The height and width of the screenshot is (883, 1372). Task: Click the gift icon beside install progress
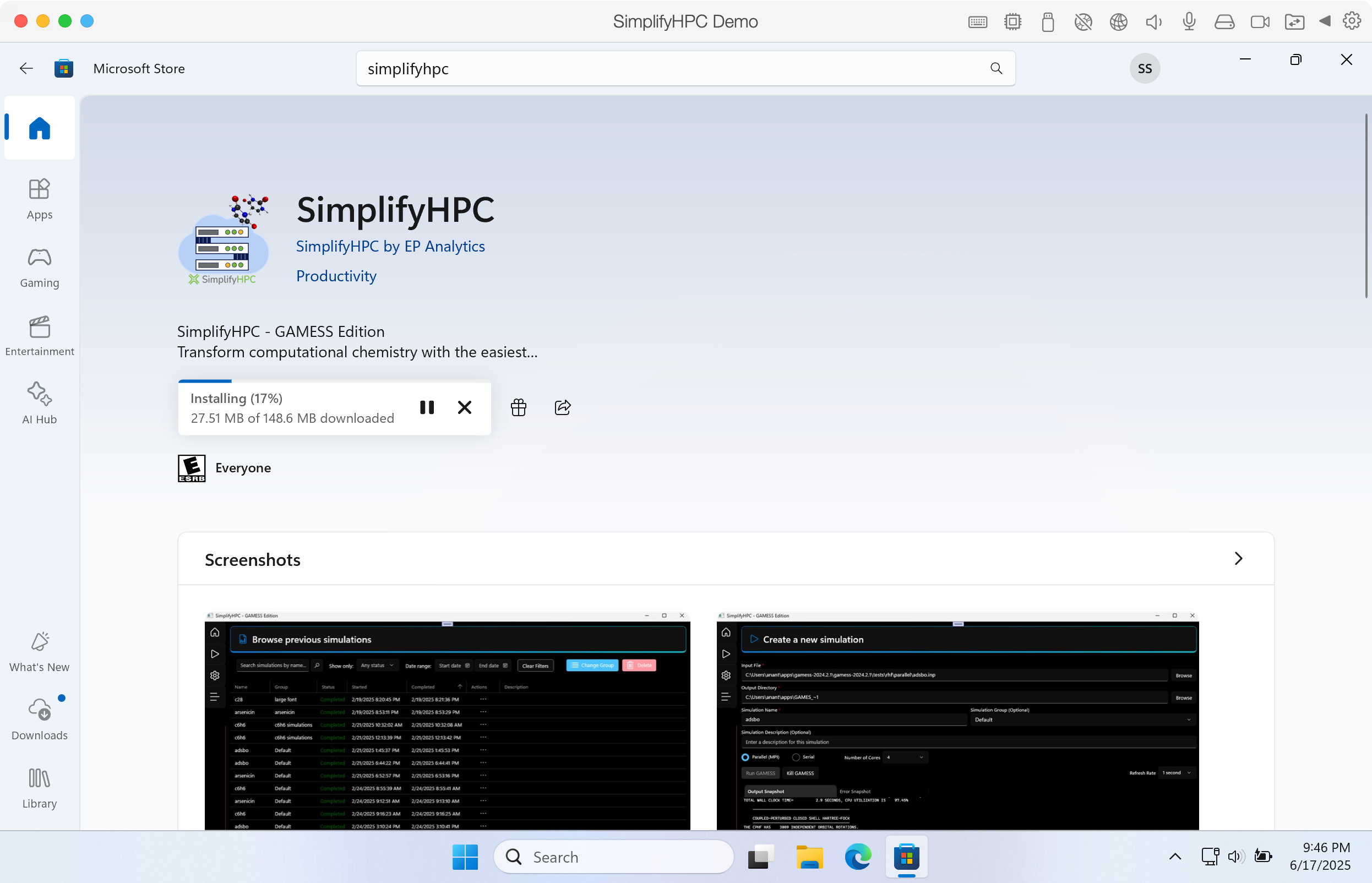[518, 408]
